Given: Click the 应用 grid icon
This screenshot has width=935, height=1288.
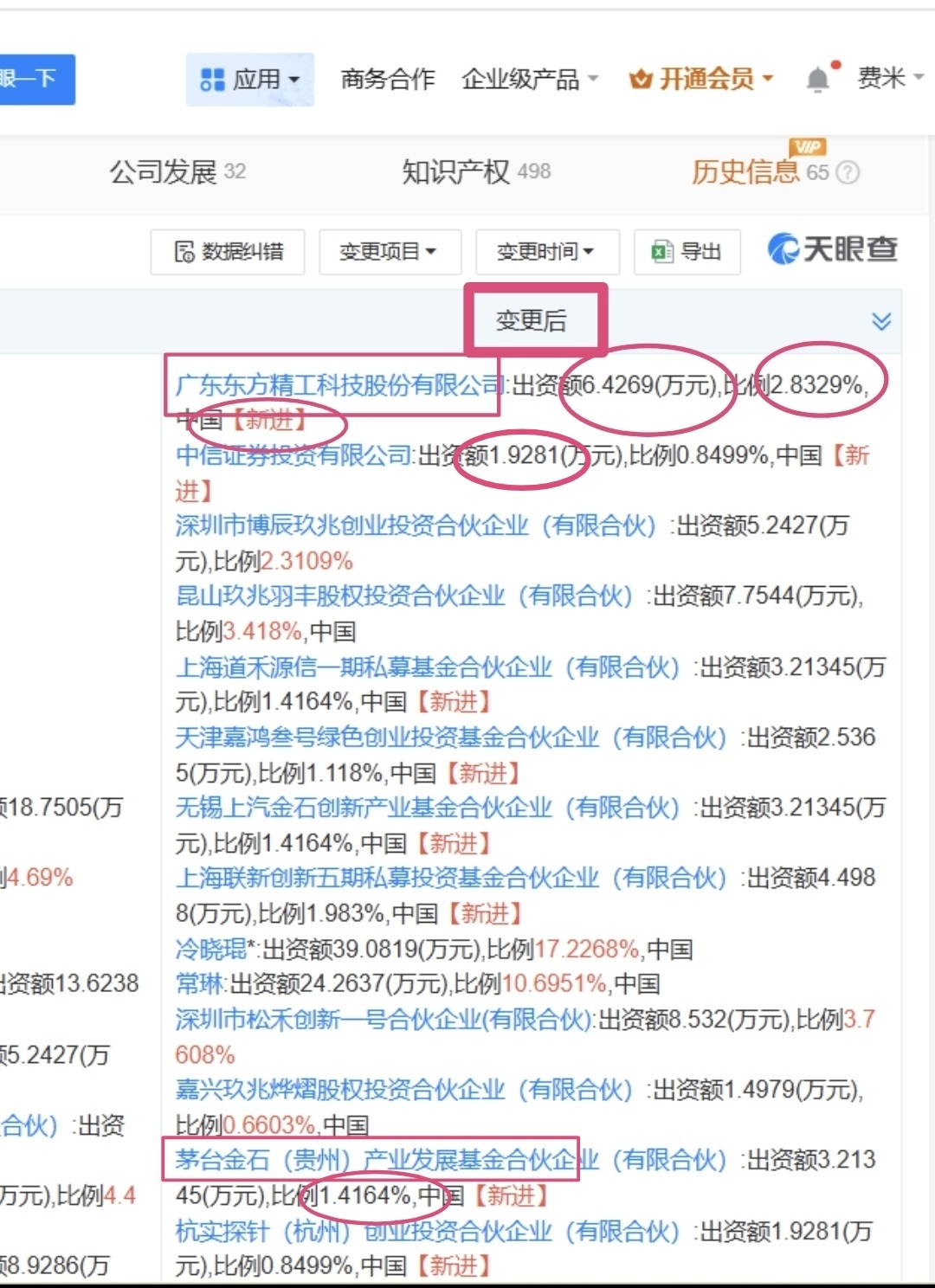Looking at the screenshot, I should (212, 80).
